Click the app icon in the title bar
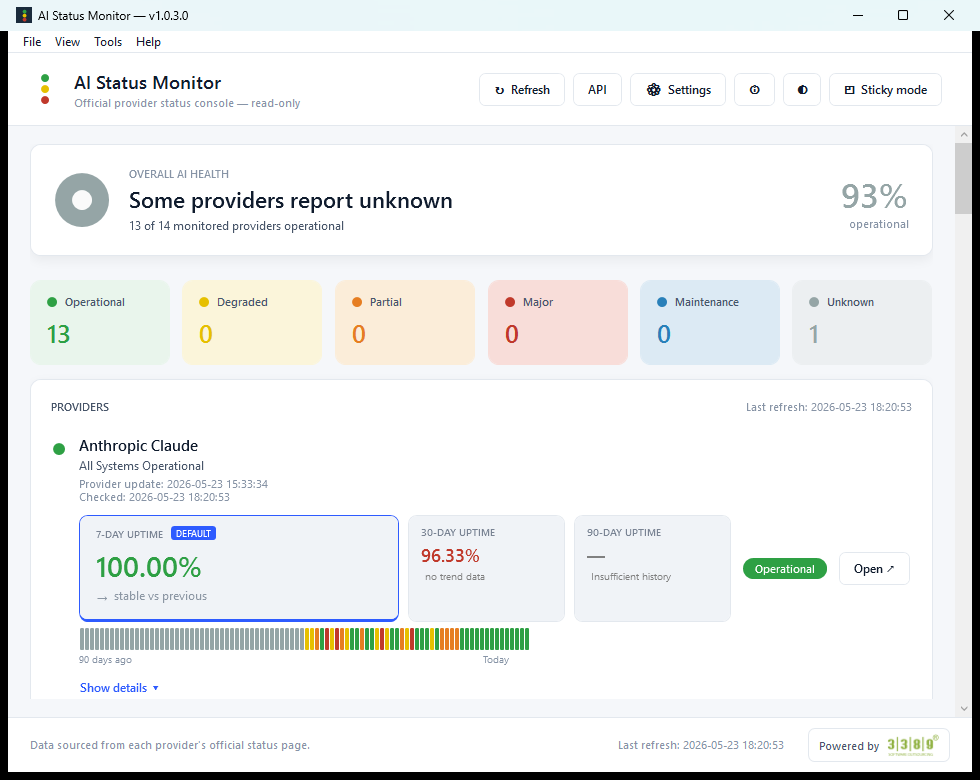The height and width of the screenshot is (780, 980). [x=24, y=15]
